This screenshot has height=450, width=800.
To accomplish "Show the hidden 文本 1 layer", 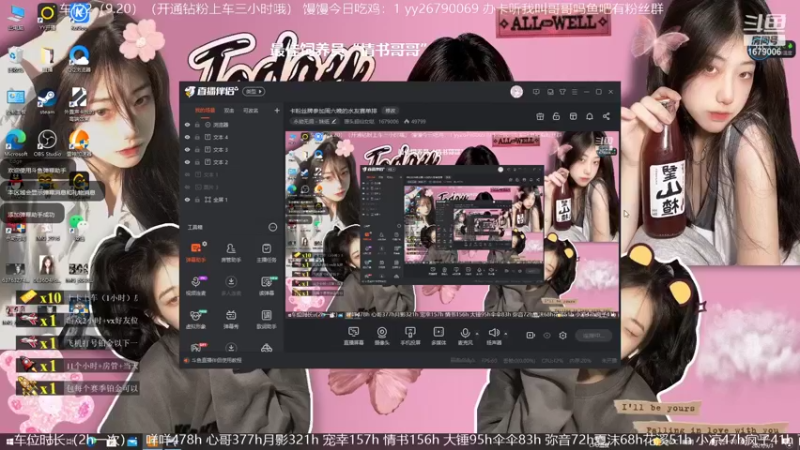I will coord(187,174).
